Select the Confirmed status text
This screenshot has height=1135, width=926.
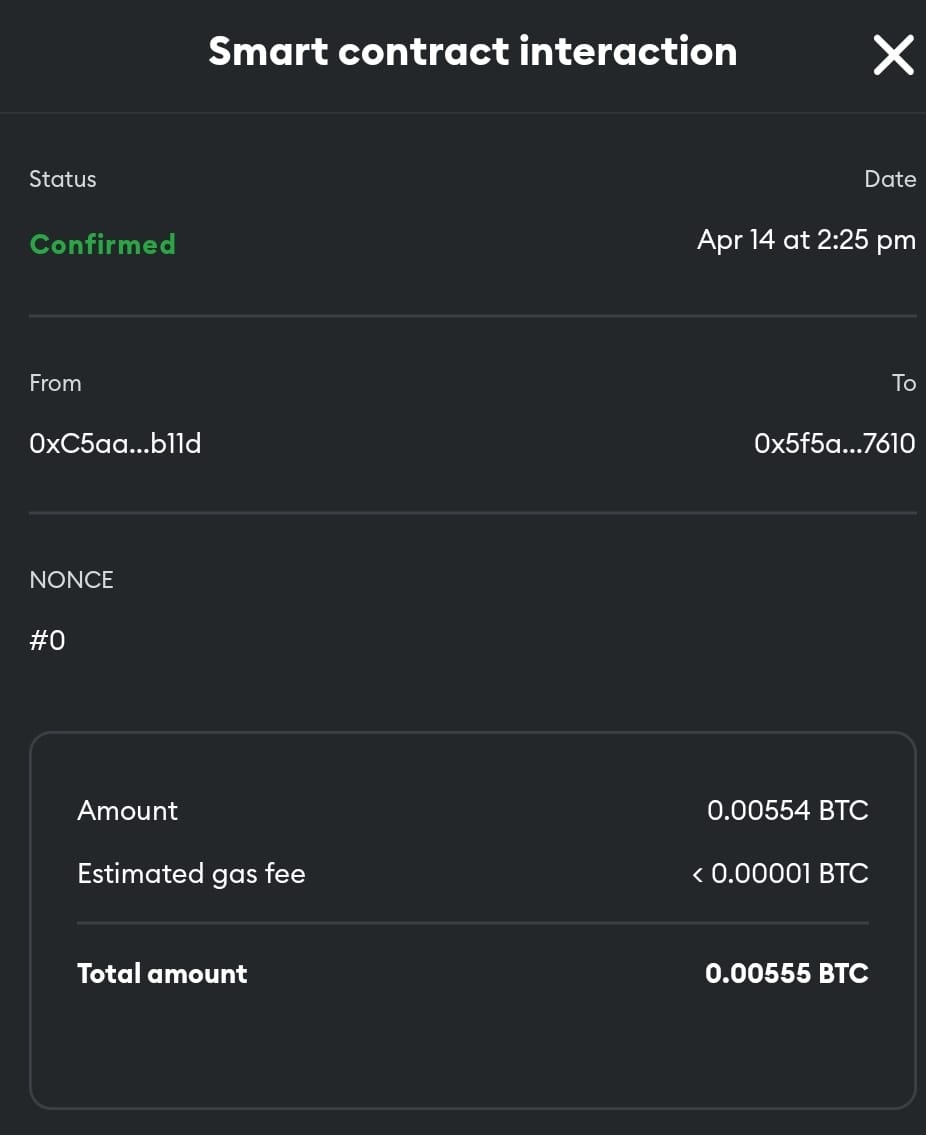(x=103, y=244)
